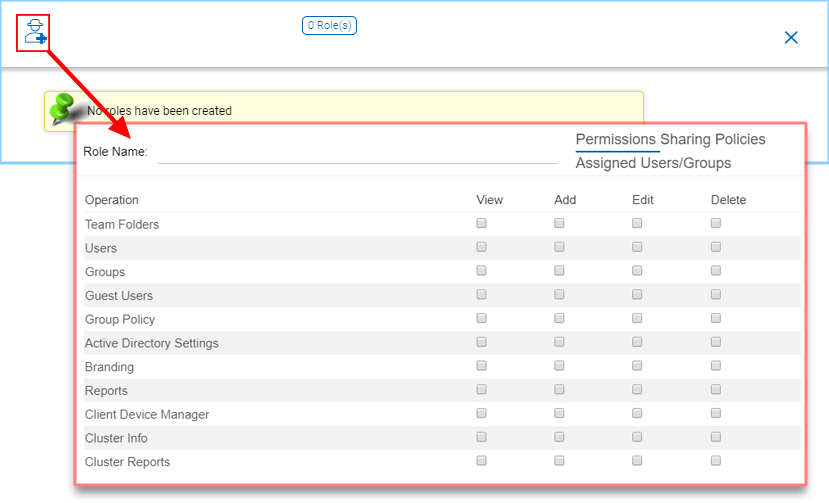This screenshot has height=503, width=829.
Task: Tick View checkbox for Users
Action: pos(481,247)
